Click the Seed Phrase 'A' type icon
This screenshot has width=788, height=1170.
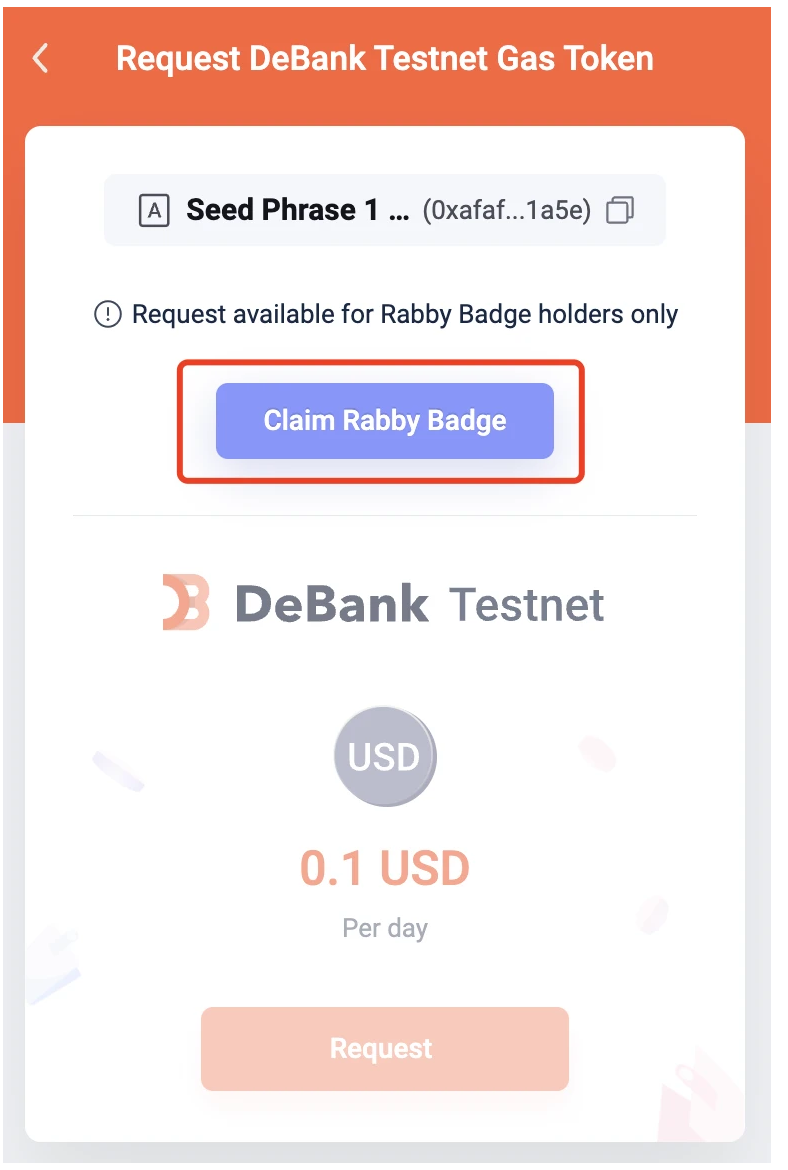tap(154, 210)
